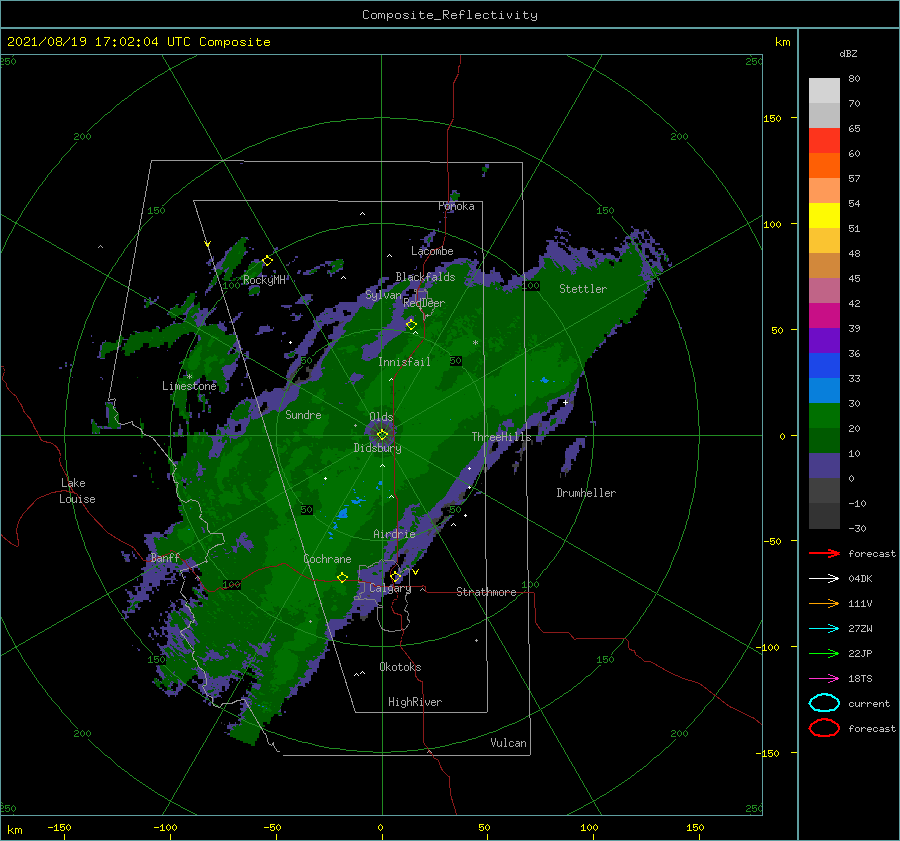Screen dimensions: 900x841
Task: Click the magenta 18TS arrow legend icon
Action: (824, 679)
